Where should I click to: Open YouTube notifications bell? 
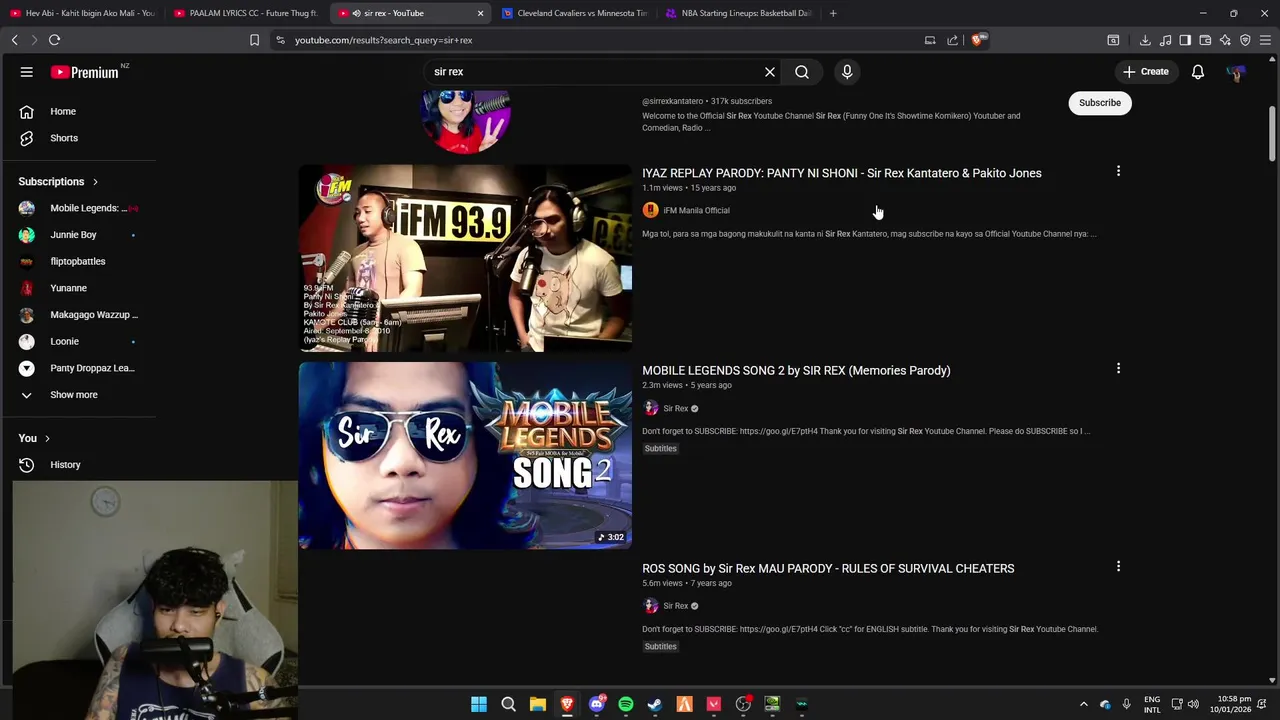[x=1198, y=72]
